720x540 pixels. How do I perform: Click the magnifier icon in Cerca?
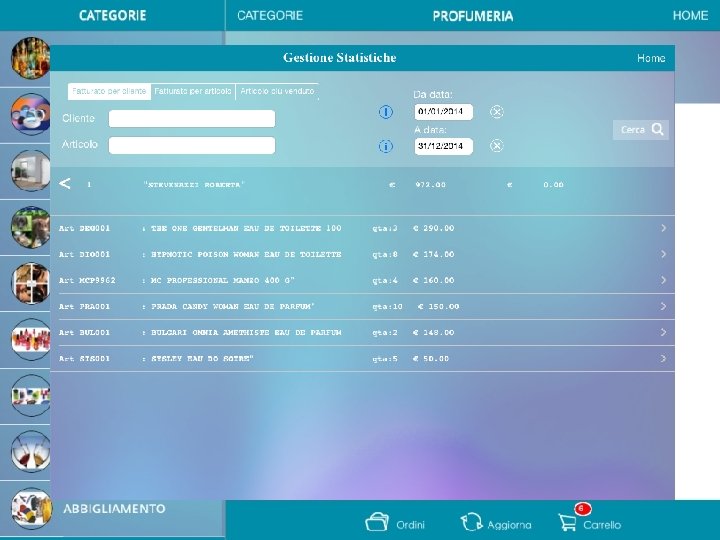point(658,129)
